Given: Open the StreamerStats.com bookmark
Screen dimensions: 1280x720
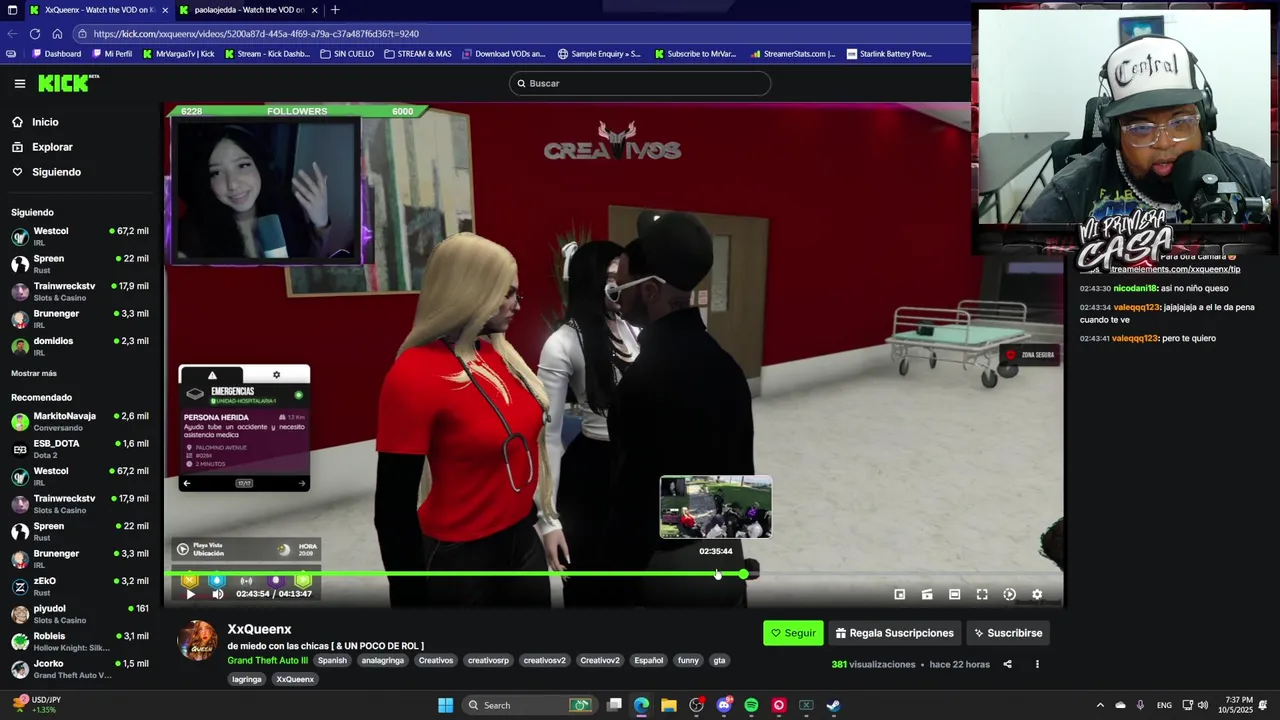Looking at the screenshot, I should [793, 54].
